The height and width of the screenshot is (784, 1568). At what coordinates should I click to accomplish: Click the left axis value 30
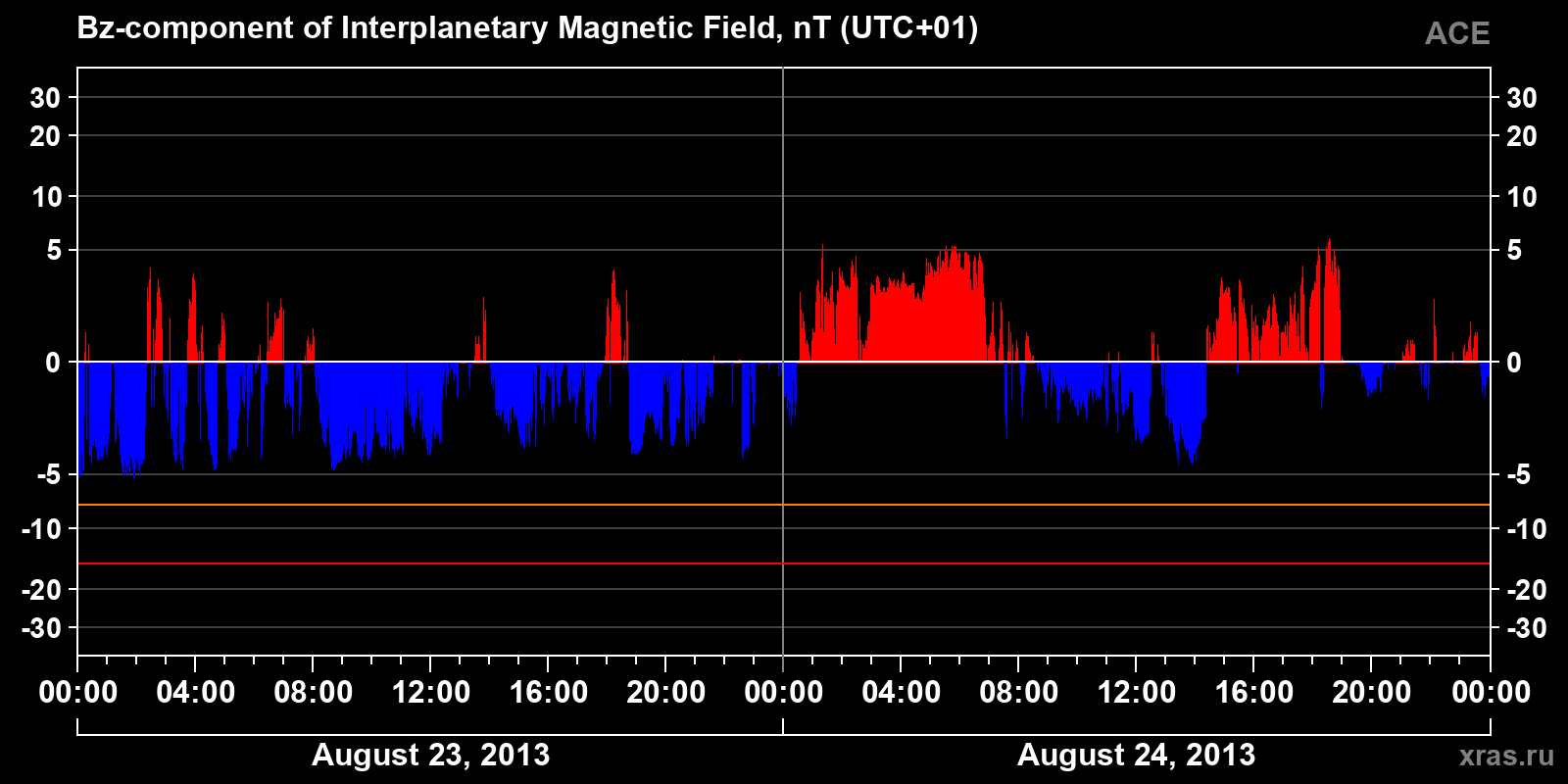pyautogui.click(x=45, y=97)
